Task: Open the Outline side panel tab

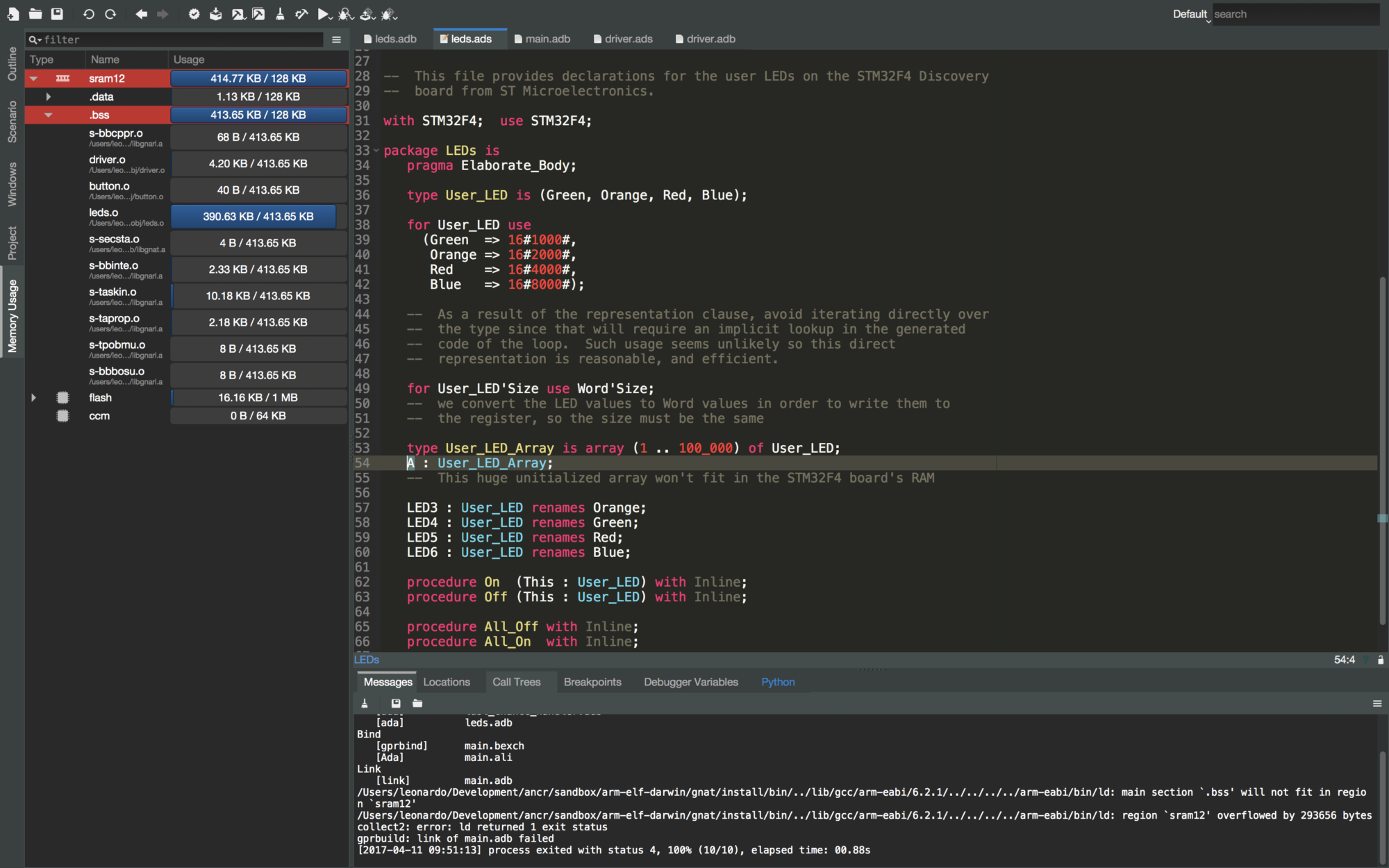Action: (12, 64)
